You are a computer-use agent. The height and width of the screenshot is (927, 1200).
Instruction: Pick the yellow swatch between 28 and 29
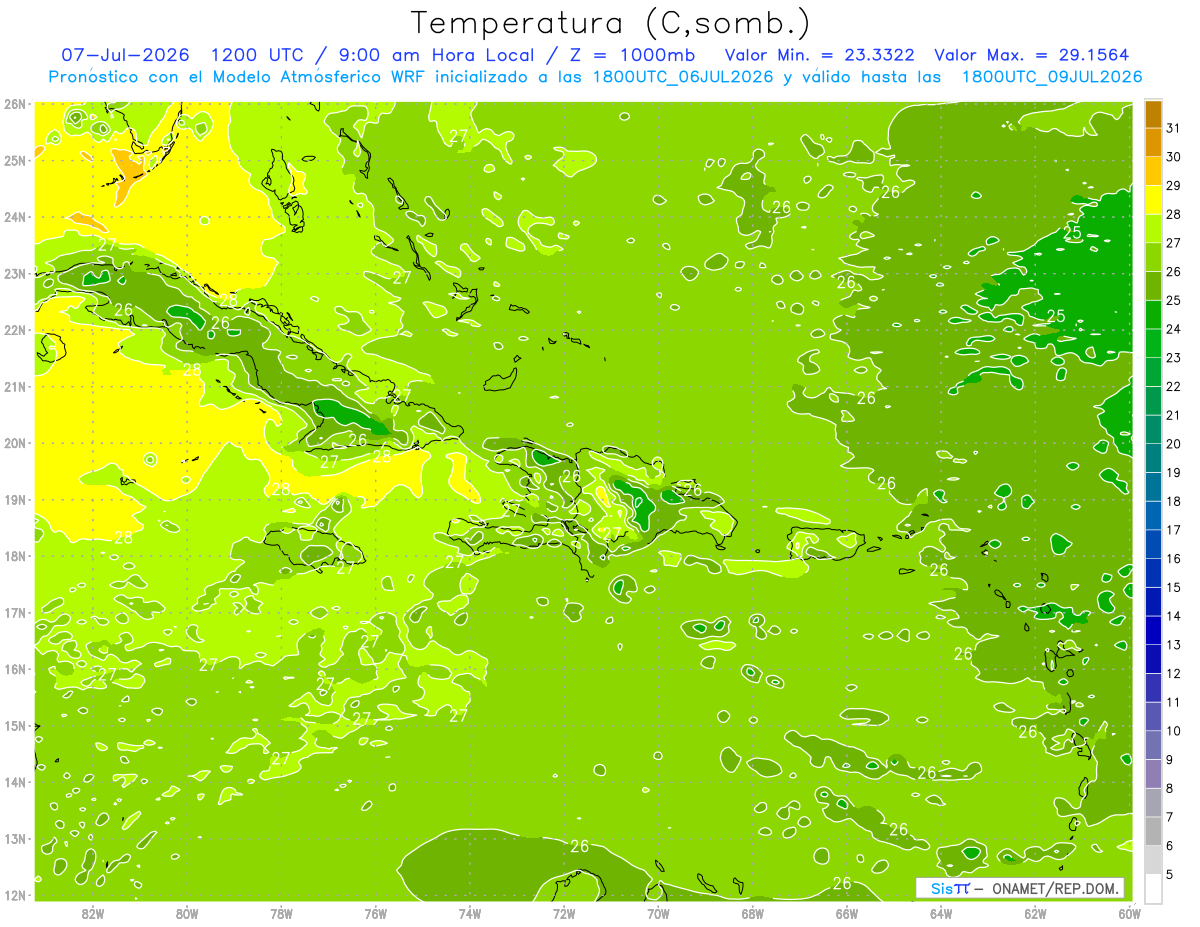point(1153,200)
